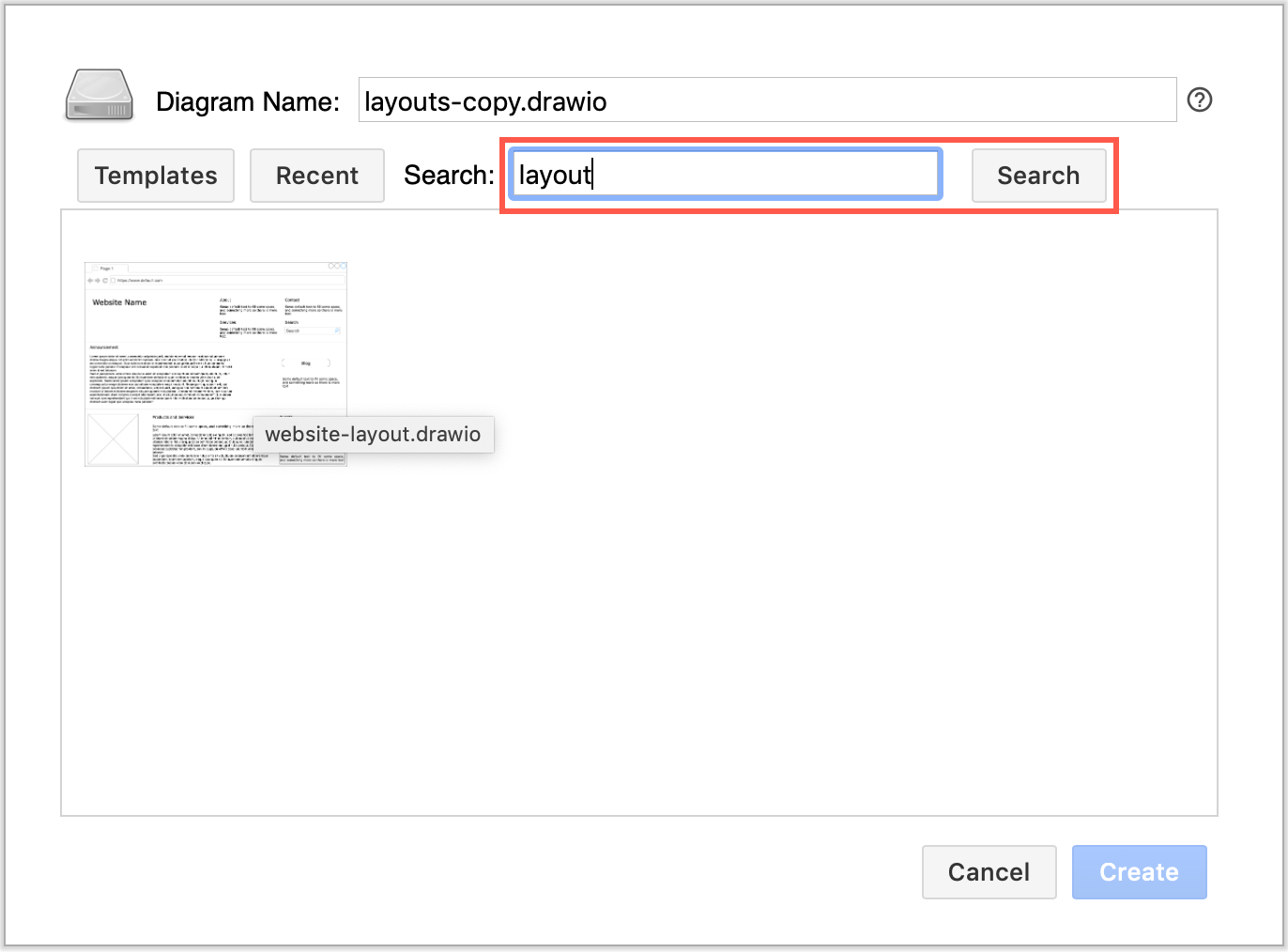1288x952 pixels.
Task: Click the Search button to run the query
Action: point(1038,175)
